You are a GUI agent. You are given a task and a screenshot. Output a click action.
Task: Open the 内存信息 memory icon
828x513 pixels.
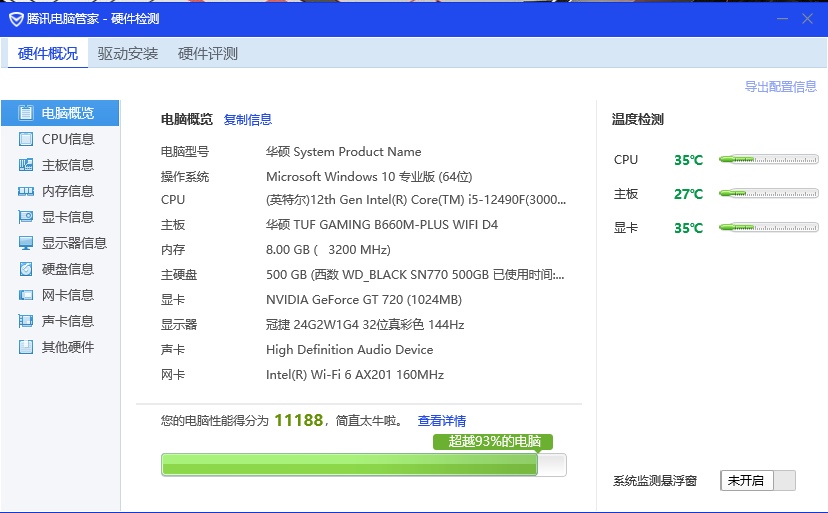coord(25,191)
